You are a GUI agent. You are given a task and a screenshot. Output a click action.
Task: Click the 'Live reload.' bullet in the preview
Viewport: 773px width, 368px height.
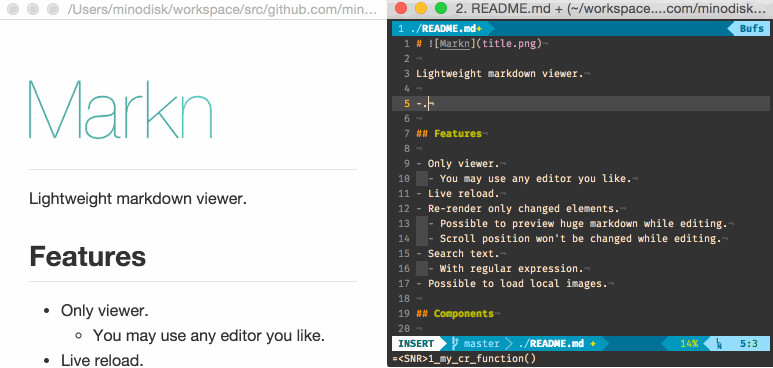tap(102, 361)
